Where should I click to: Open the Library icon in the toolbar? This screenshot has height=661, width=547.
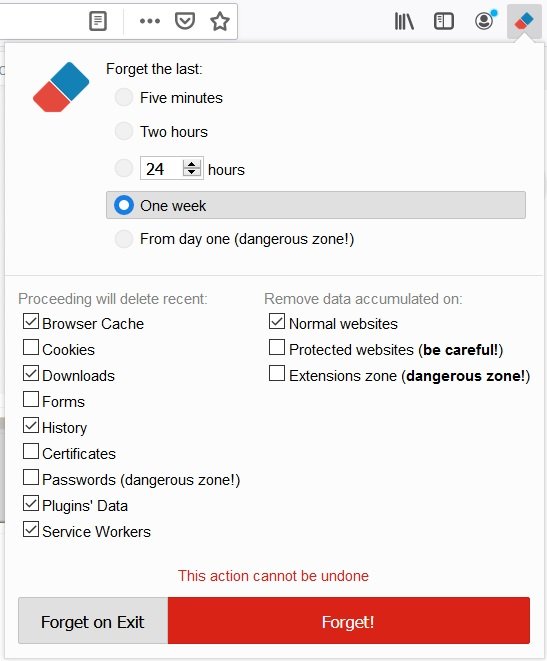(x=404, y=21)
